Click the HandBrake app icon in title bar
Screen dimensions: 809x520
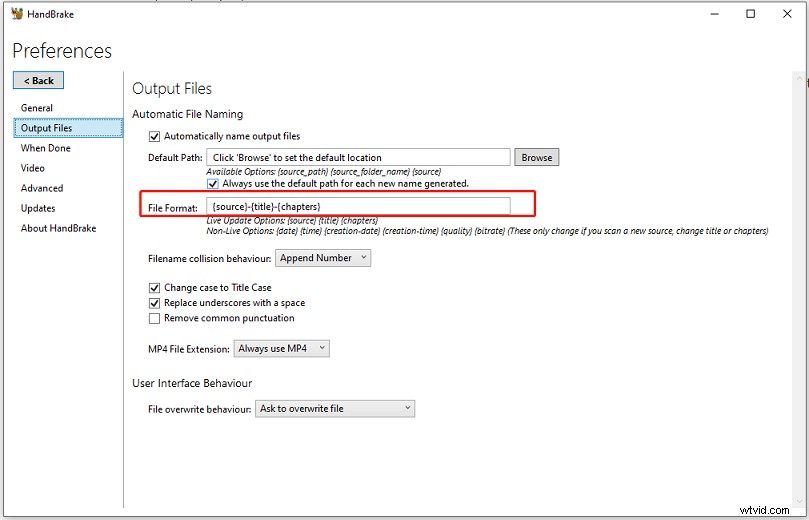click(17, 14)
